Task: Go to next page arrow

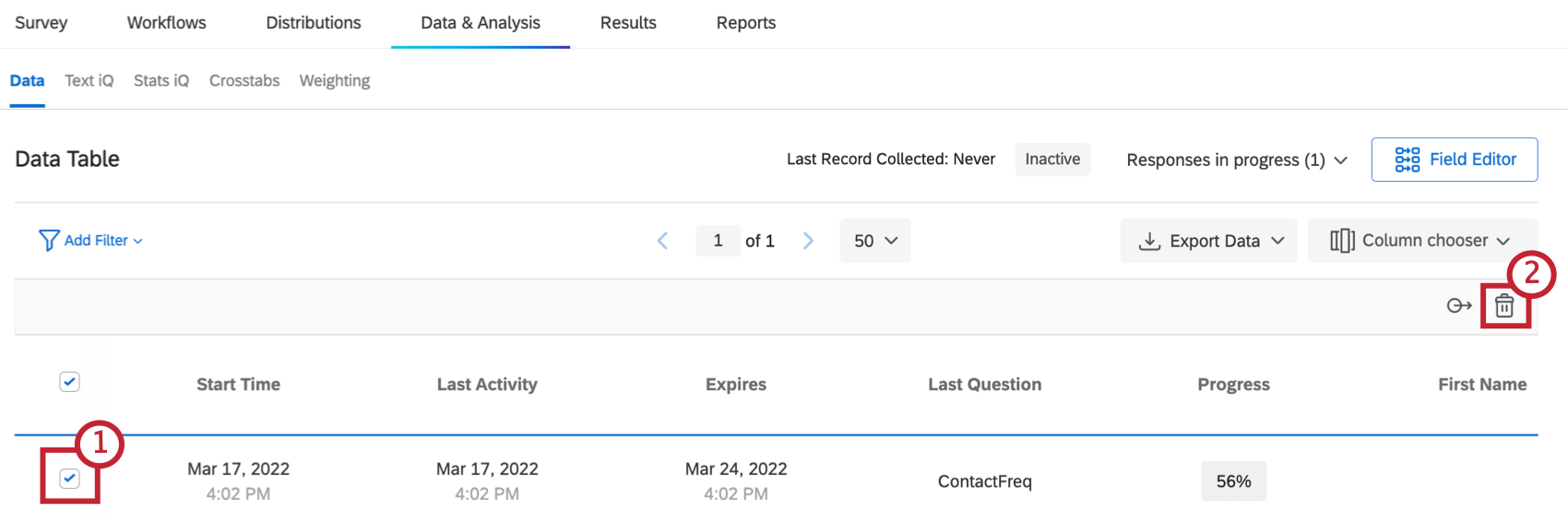Action: click(x=808, y=241)
